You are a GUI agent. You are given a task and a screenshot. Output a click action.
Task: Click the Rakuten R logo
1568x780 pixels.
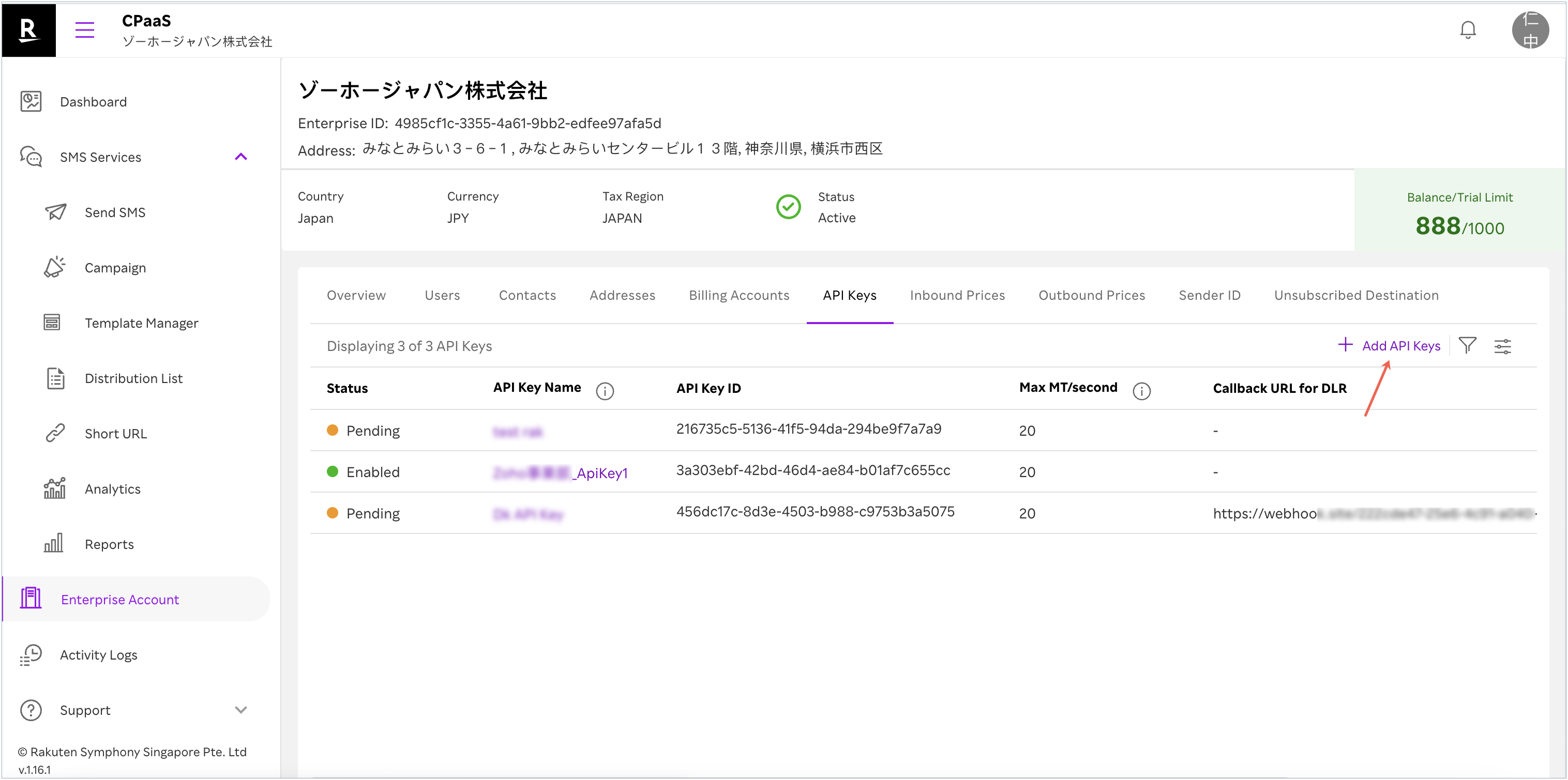click(28, 30)
